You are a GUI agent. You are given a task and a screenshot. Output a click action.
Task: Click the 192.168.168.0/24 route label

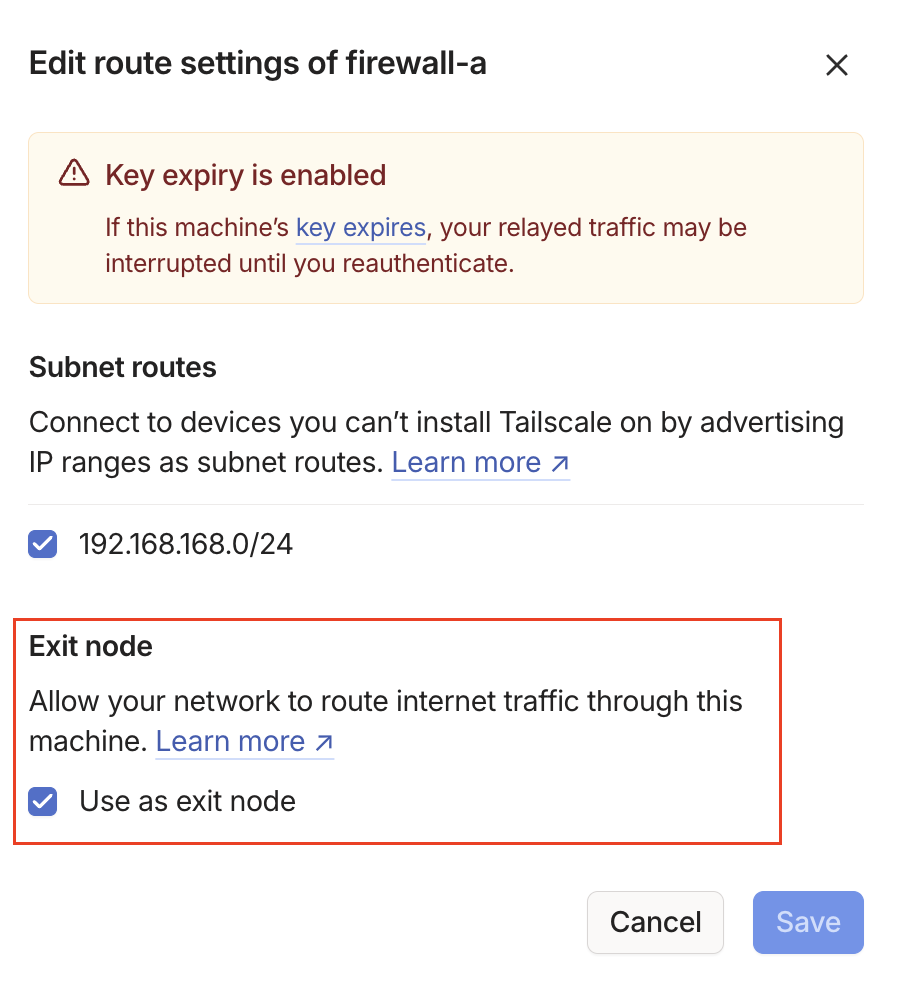click(x=186, y=544)
